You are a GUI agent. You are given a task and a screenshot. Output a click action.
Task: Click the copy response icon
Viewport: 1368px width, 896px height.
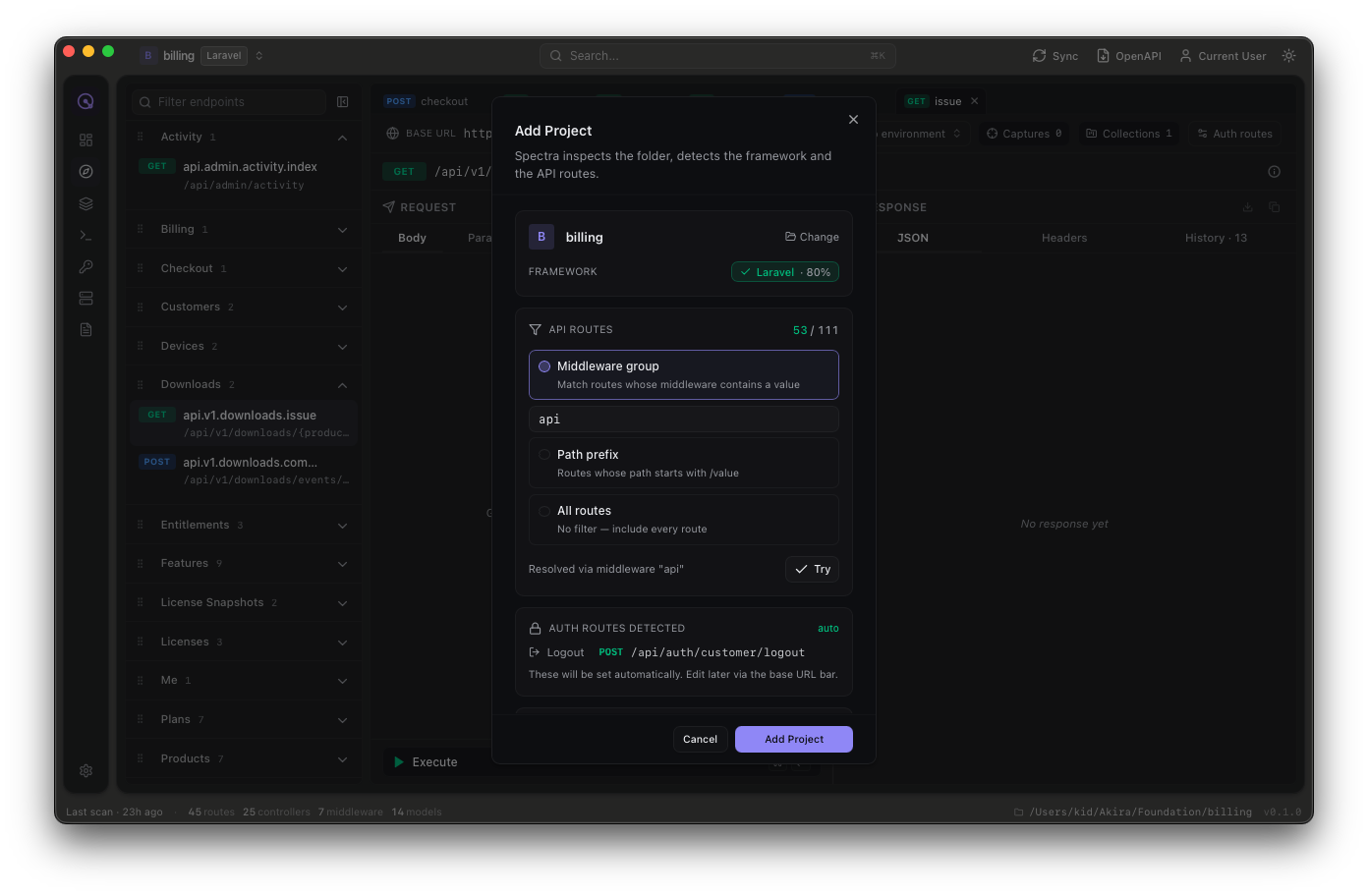pos(1274,207)
